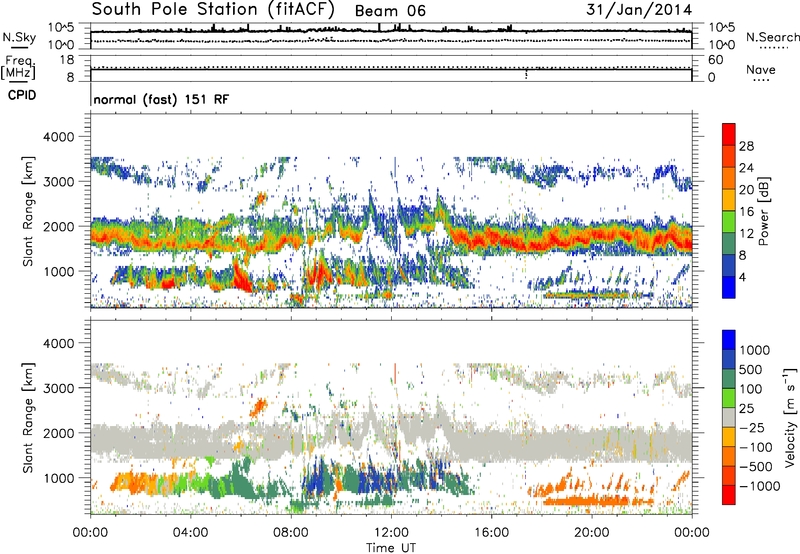Click the 'Nave' legend label
This screenshot has height=554, width=800.
click(x=761, y=69)
